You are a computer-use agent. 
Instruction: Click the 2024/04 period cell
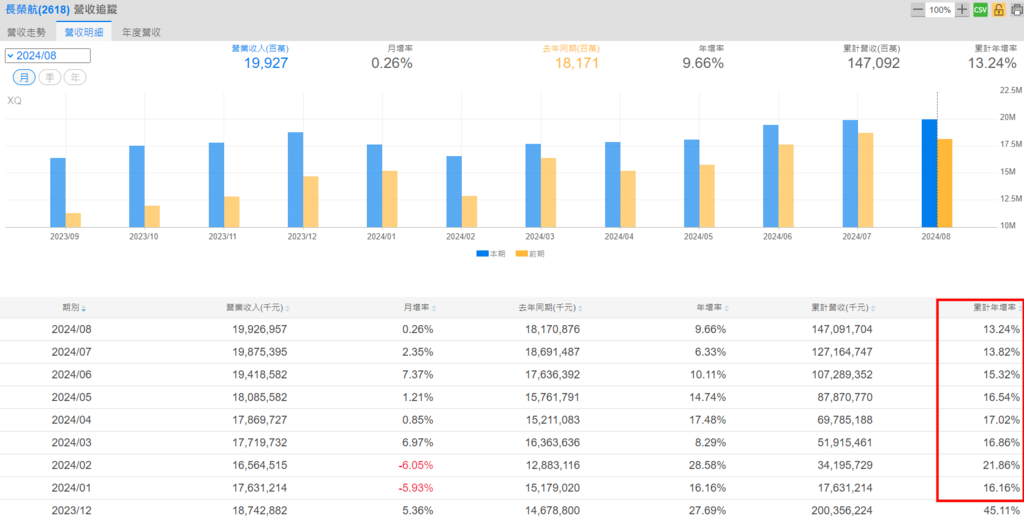[71, 420]
